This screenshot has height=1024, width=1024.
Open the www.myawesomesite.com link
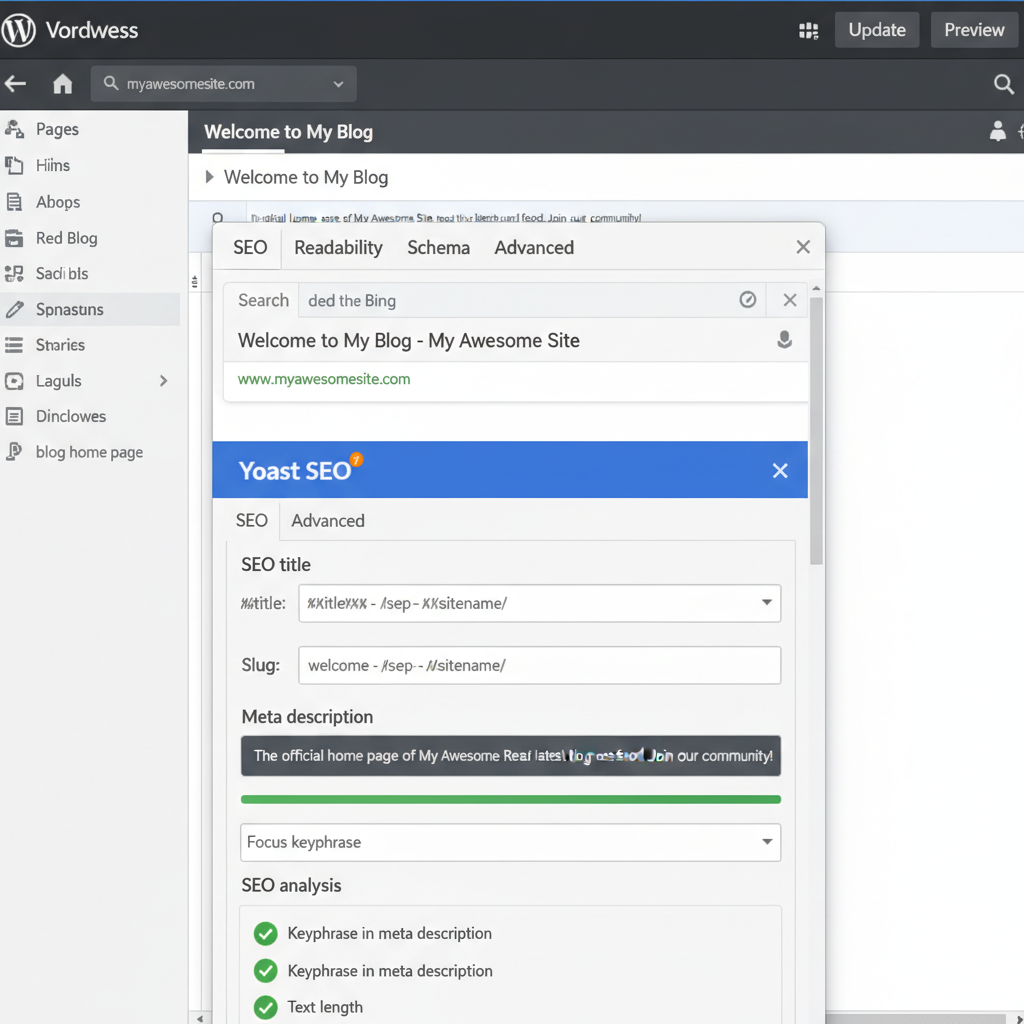[x=322, y=379]
